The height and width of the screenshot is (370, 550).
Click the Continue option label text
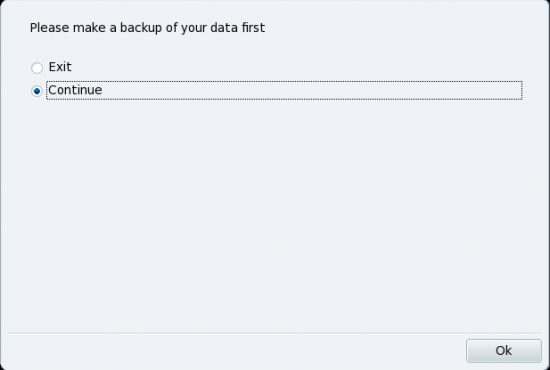coord(75,90)
